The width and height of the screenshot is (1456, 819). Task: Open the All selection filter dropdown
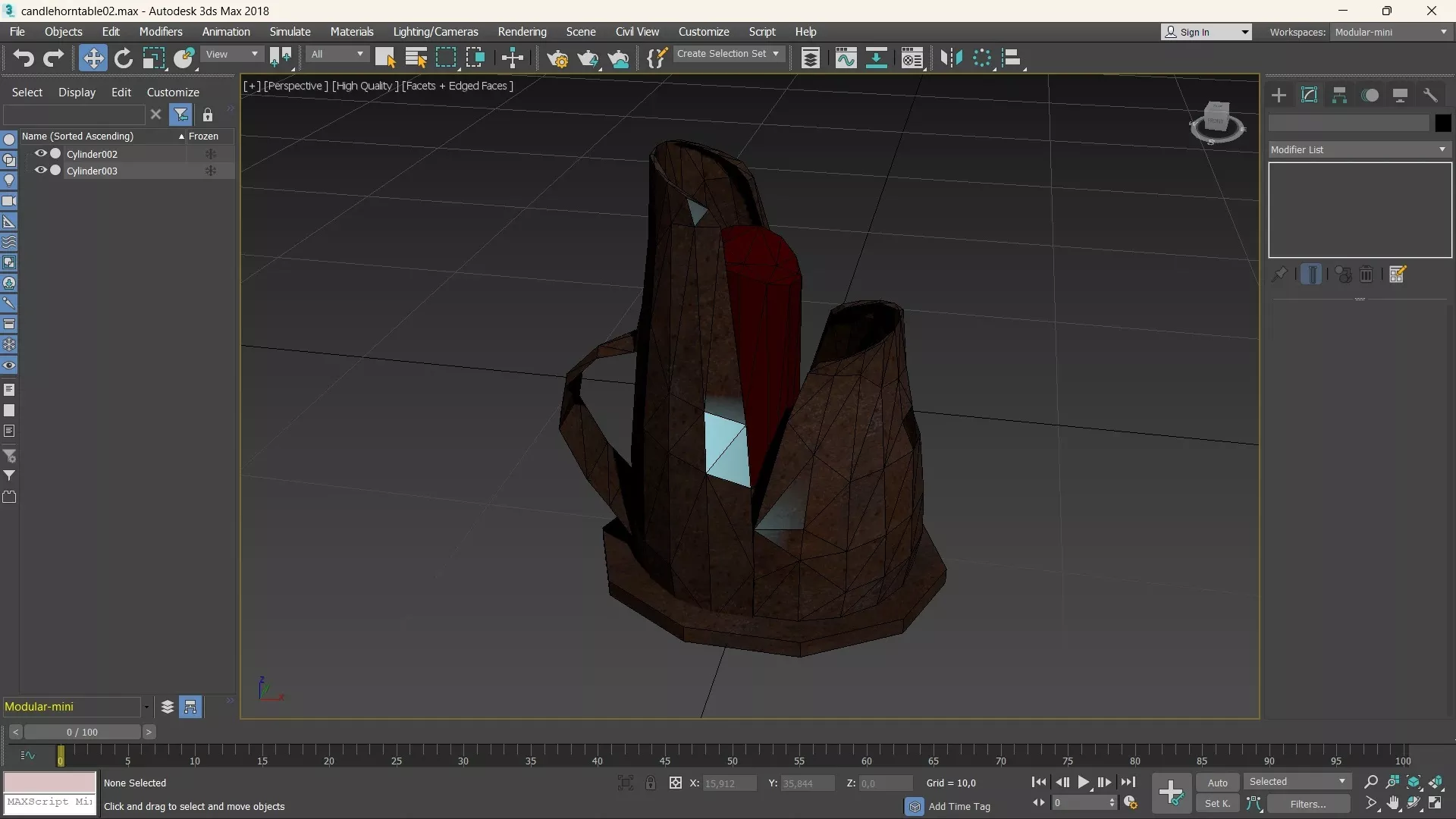(337, 54)
